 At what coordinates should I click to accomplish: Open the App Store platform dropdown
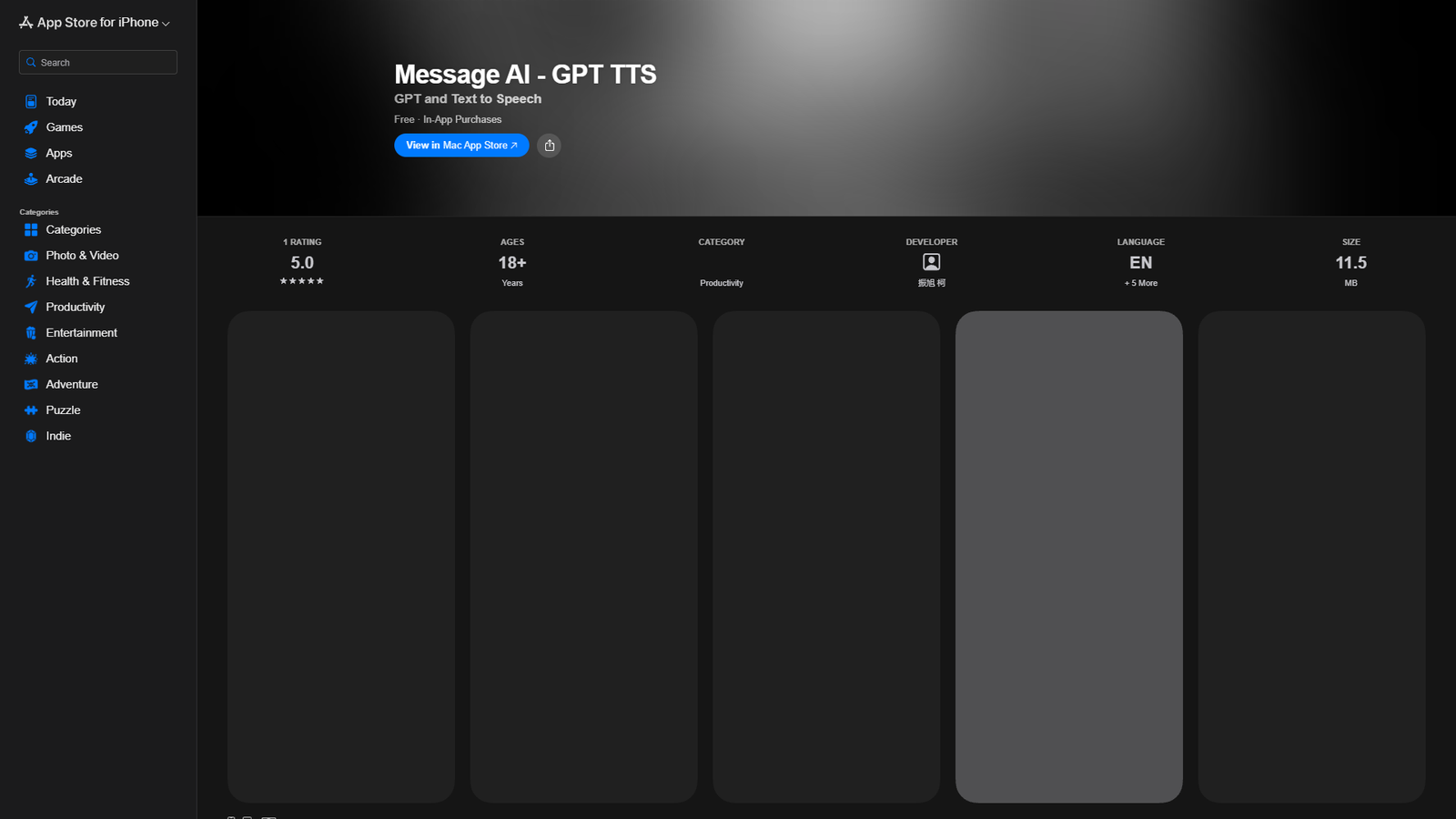click(x=95, y=23)
